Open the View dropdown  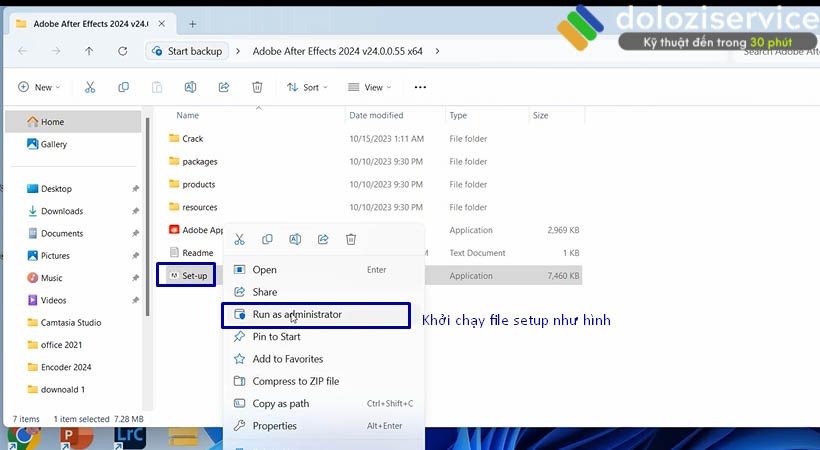coord(370,87)
